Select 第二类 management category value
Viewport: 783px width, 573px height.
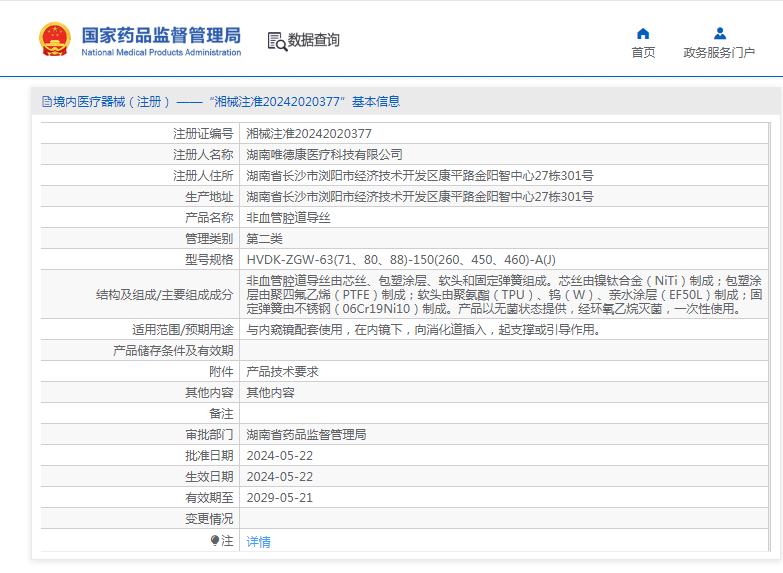pos(264,239)
